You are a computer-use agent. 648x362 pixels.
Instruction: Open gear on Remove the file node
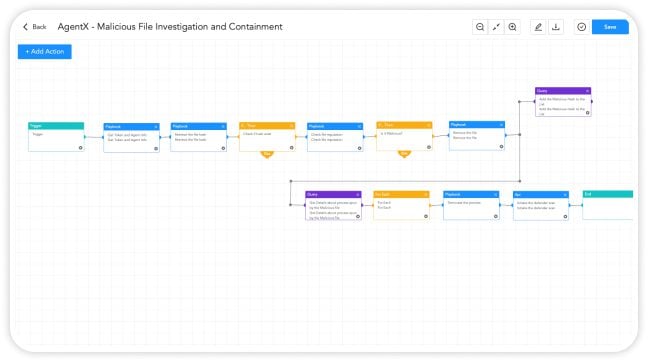[x=501, y=146]
